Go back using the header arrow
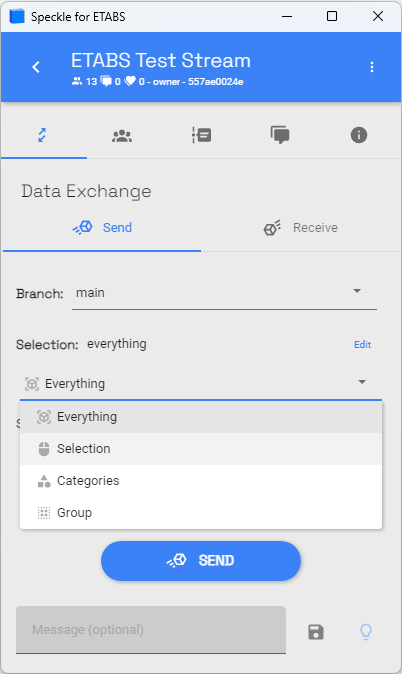The height and width of the screenshot is (674, 402). [x=36, y=67]
